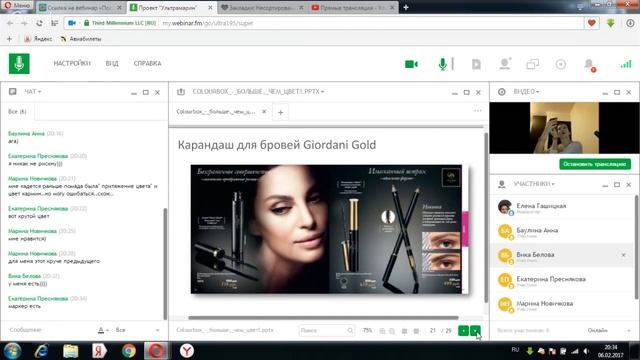Open the Авиабилеты bookmark
Viewport: 640px width, 360px height.
[81, 39]
